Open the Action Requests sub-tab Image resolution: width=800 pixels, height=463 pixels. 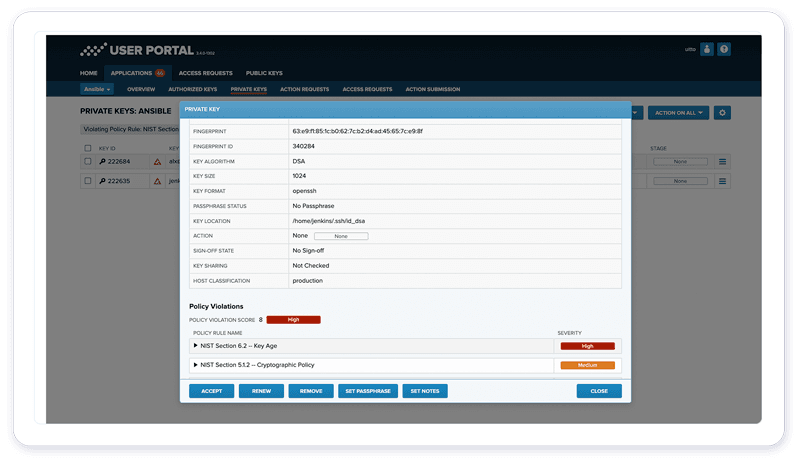click(305, 89)
